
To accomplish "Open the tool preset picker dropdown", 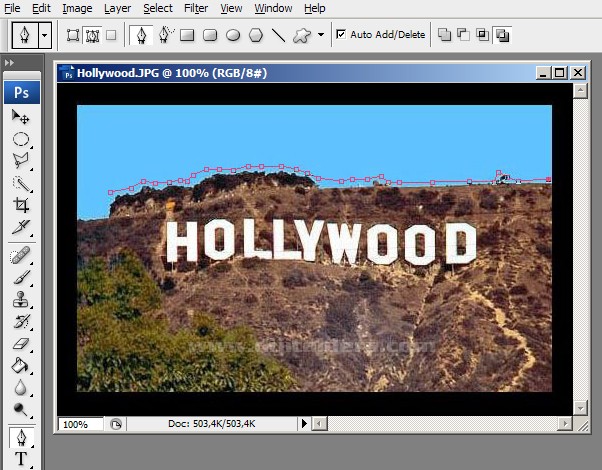I will click(45, 35).
